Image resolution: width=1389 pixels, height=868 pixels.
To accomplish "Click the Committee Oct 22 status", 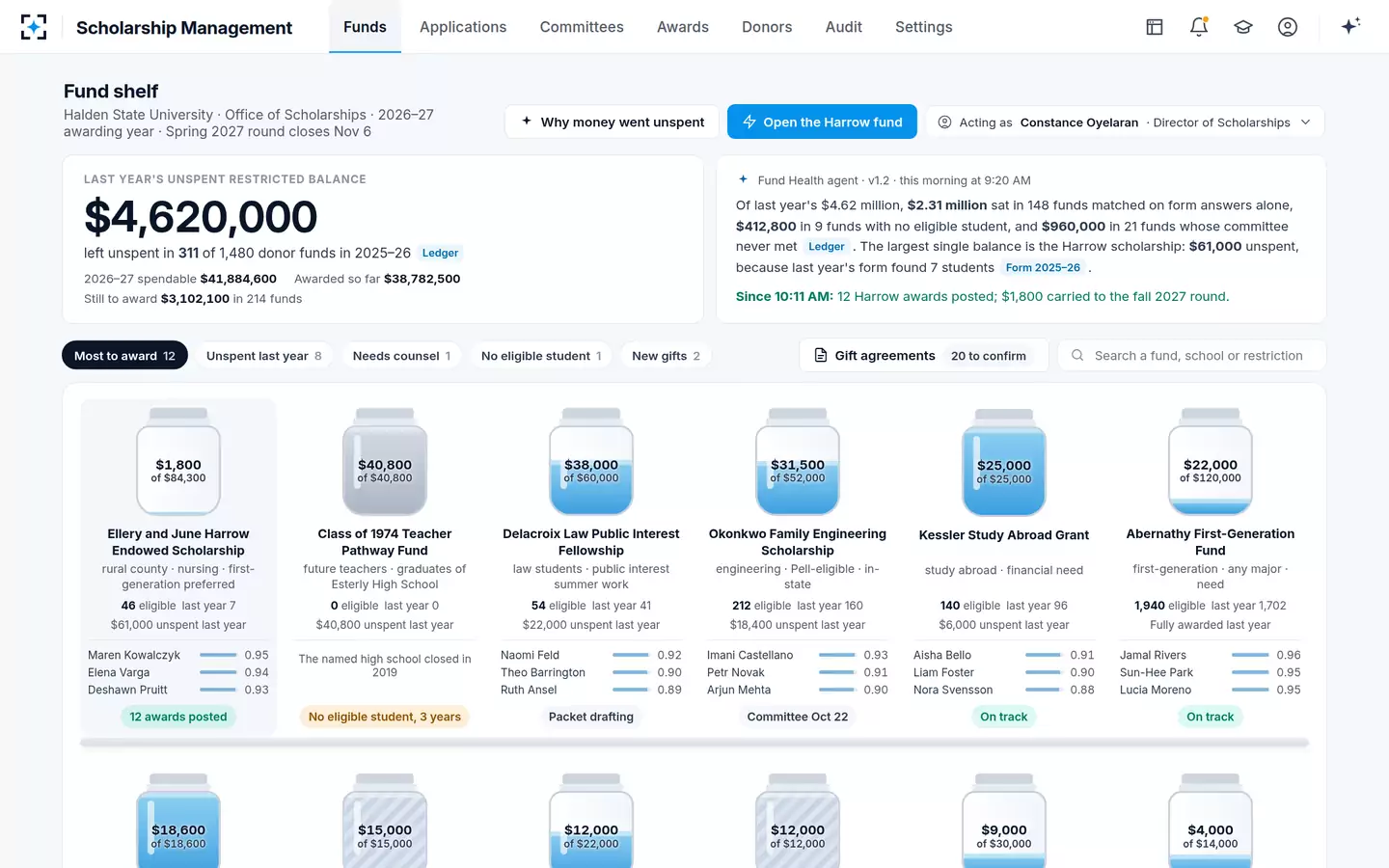I will (798, 717).
